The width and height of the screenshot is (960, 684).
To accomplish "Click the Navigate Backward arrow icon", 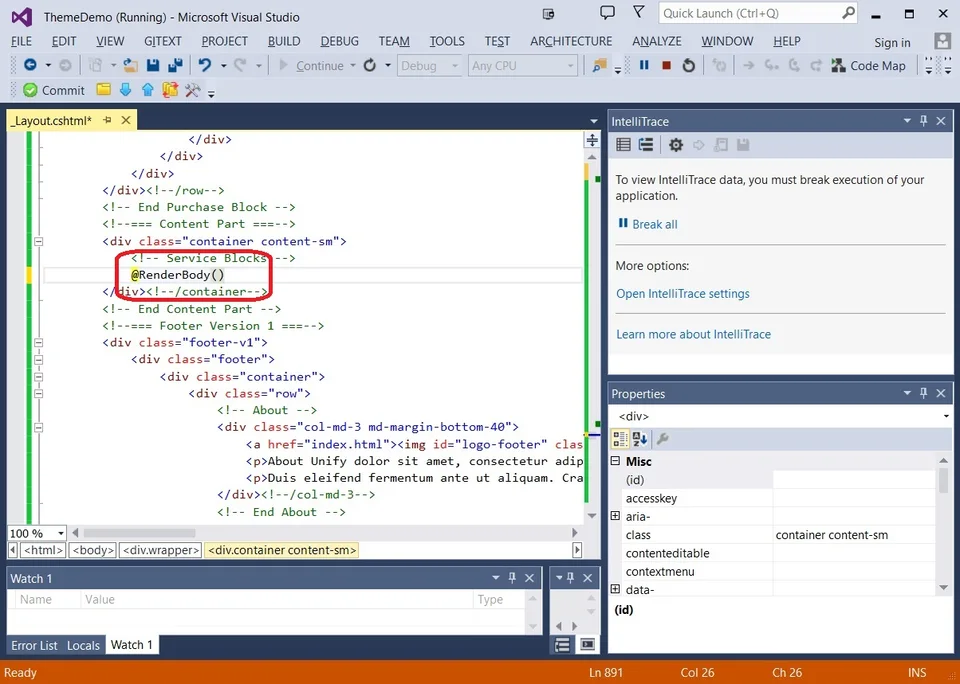I will pos(29,65).
